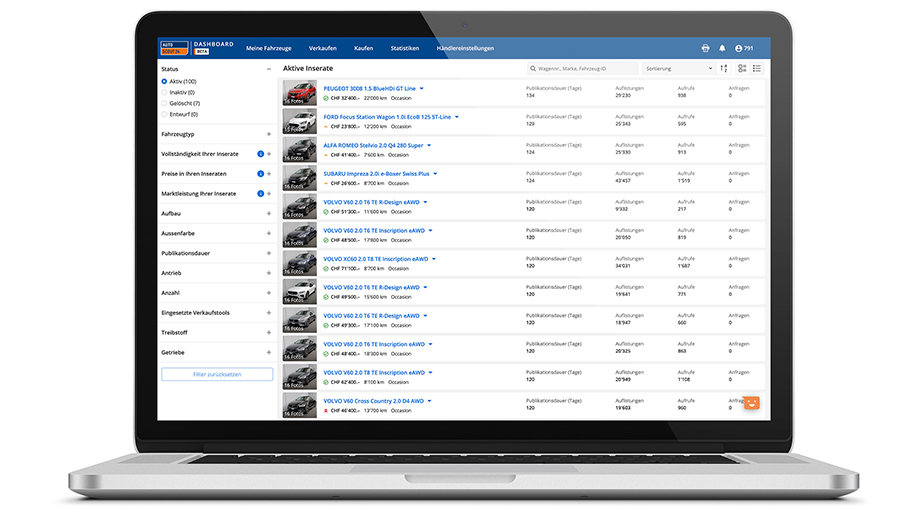
Task: Click Filter zurücksetzen button
Action: pyautogui.click(x=217, y=374)
